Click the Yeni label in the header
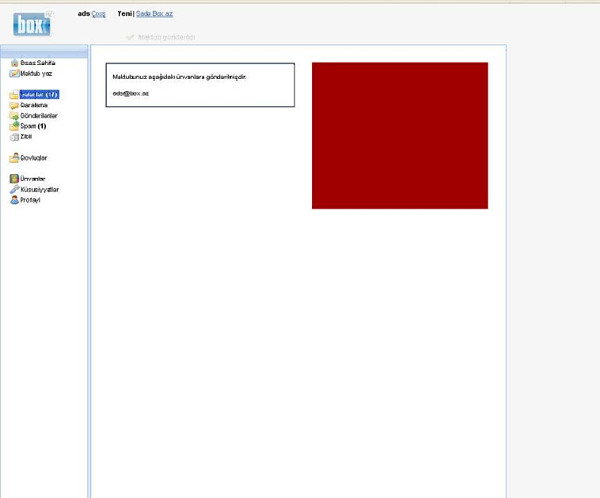The image size is (600, 498). click(124, 14)
